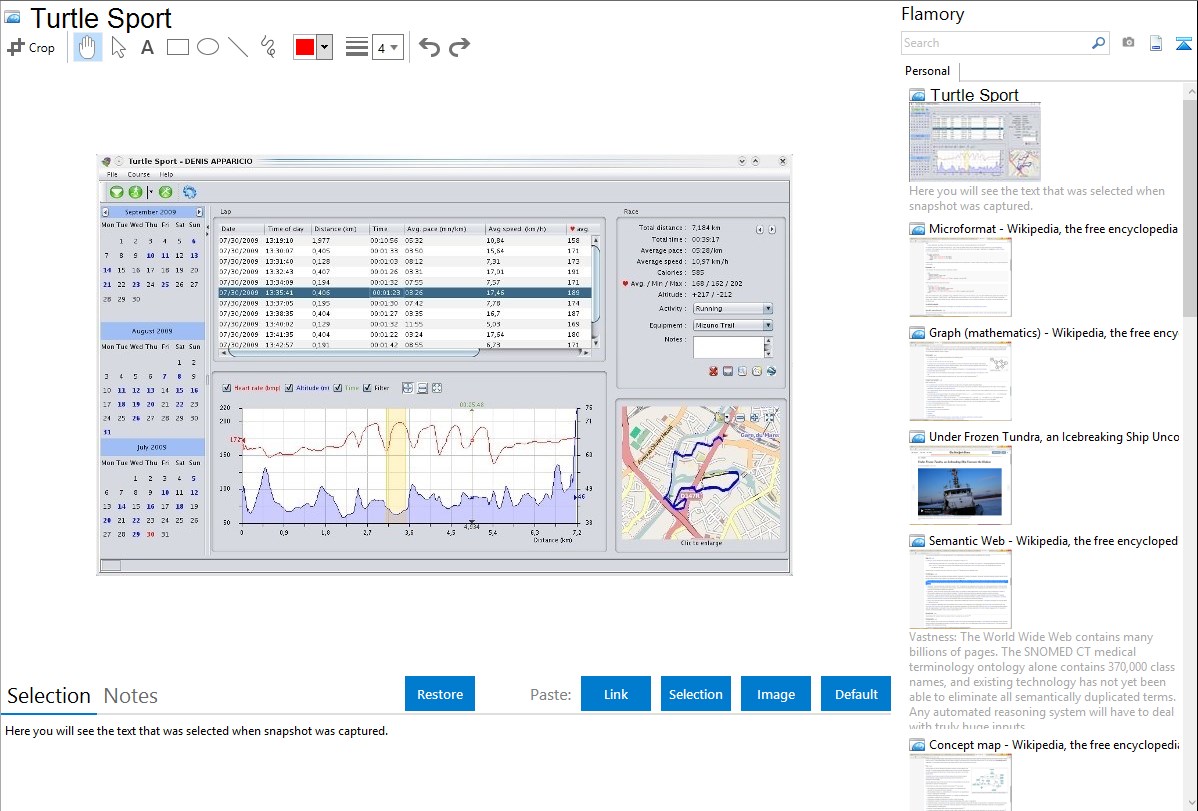The image size is (1198, 811).
Task: Click the camera snapshot icon
Action: (1128, 43)
